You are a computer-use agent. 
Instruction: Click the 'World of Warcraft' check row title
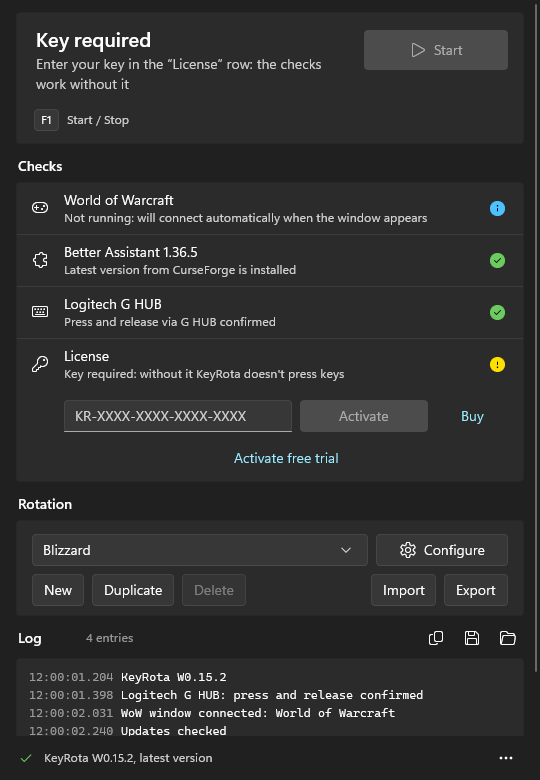[x=118, y=200]
